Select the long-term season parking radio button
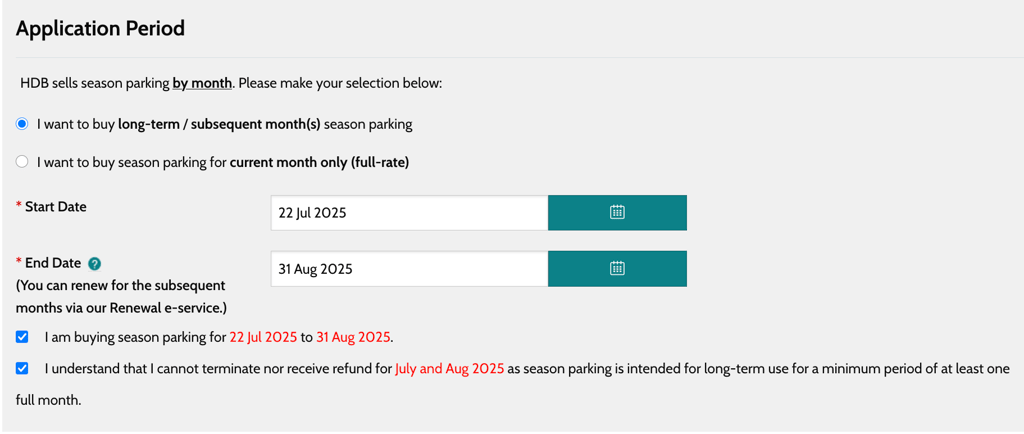Viewport: 1024px width, 434px height. (x=22, y=124)
